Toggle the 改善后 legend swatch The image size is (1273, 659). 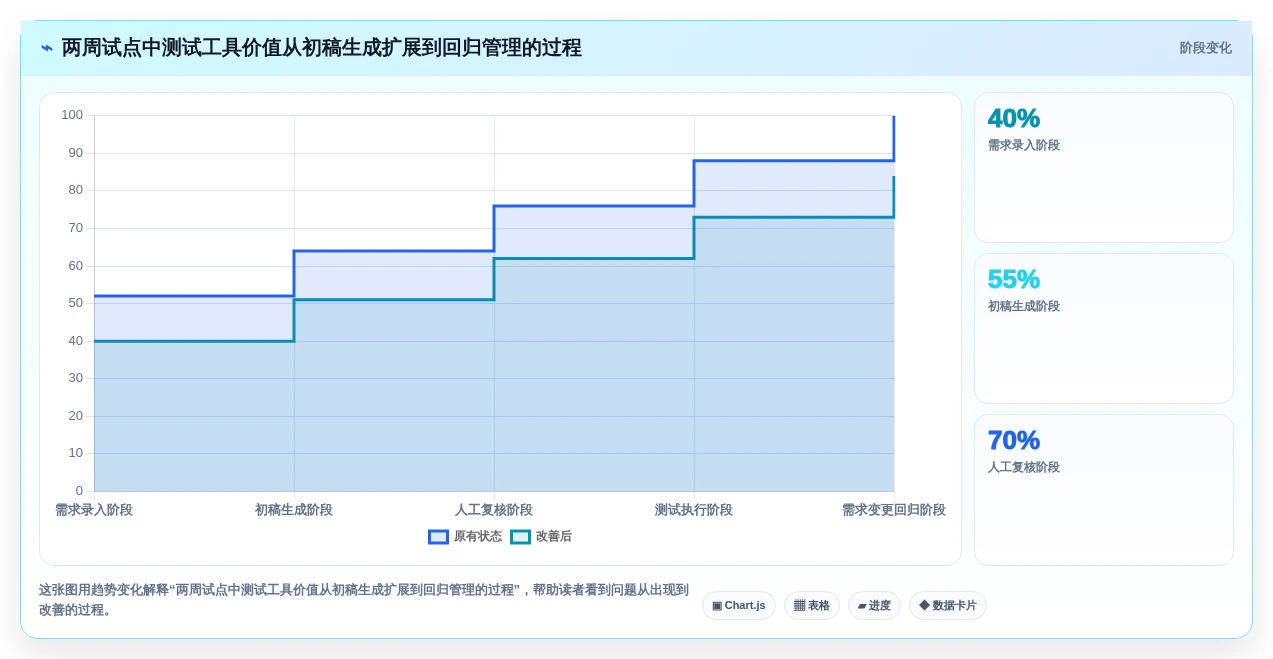point(520,537)
